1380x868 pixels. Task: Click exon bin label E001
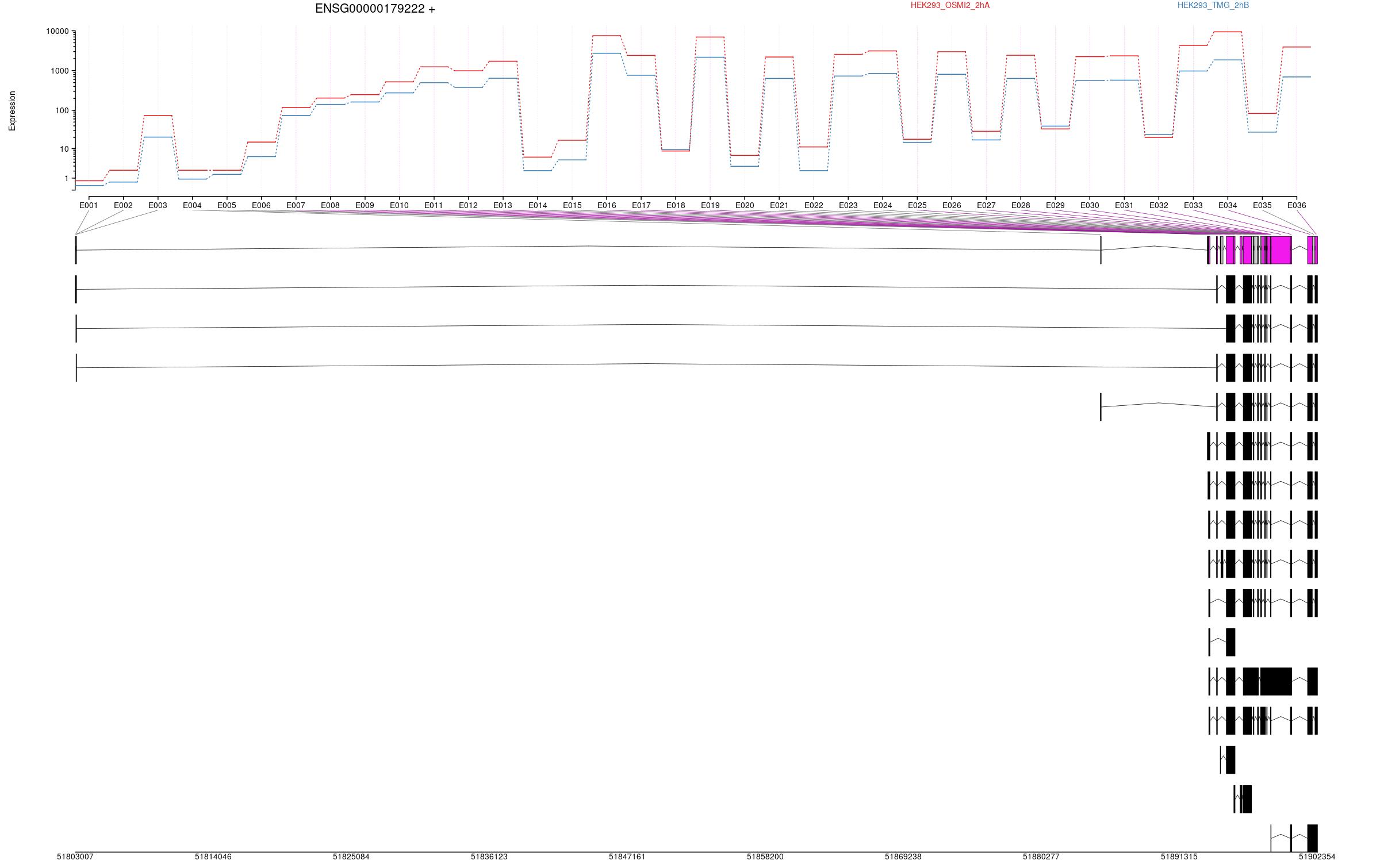pos(89,205)
